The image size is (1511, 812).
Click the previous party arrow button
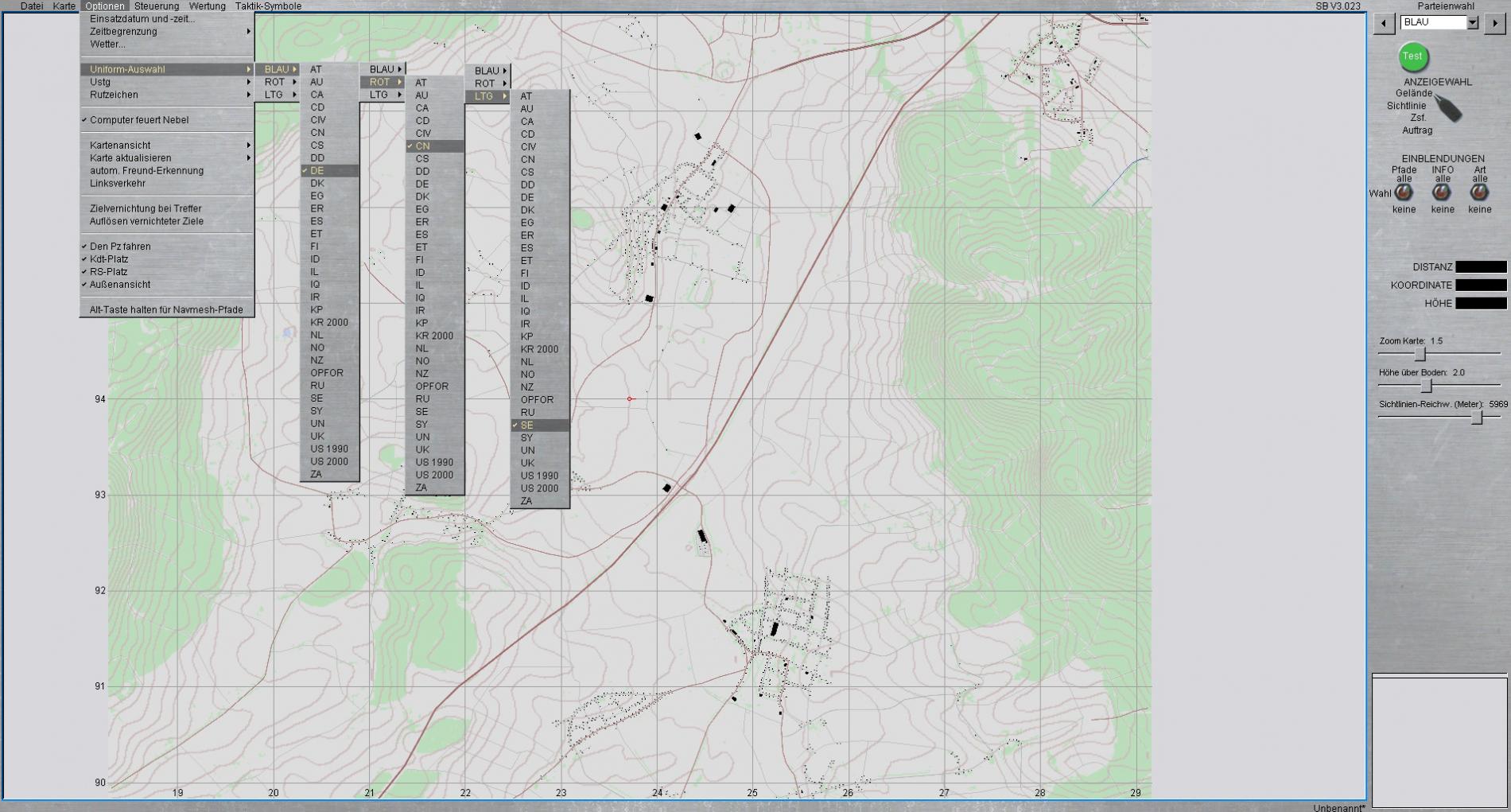[x=1384, y=23]
